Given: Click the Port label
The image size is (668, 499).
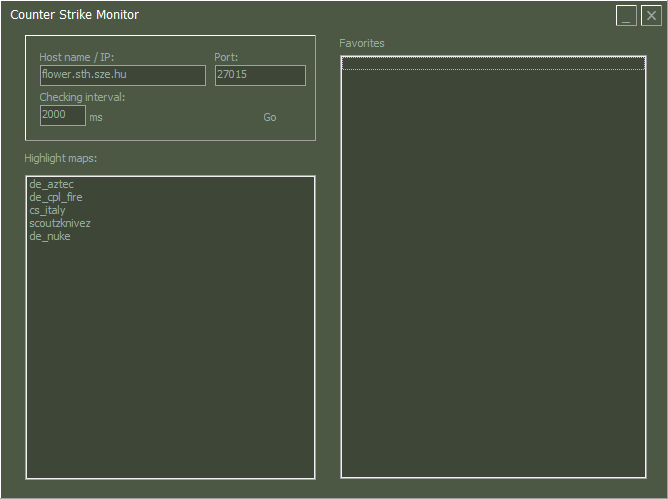Looking at the screenshot, I should pos(226,57).
